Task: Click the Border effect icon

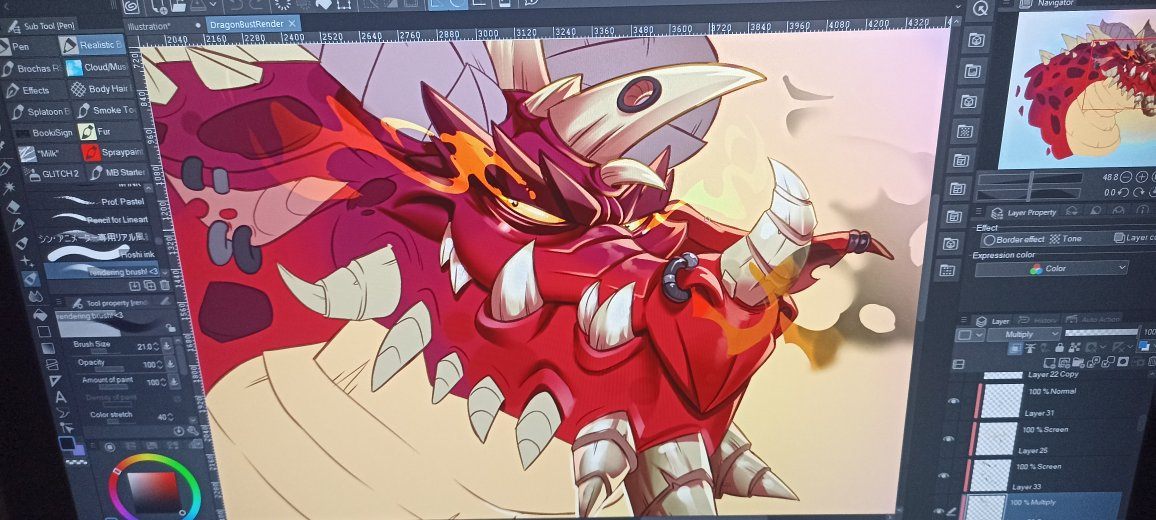Action: [1015, 240]
